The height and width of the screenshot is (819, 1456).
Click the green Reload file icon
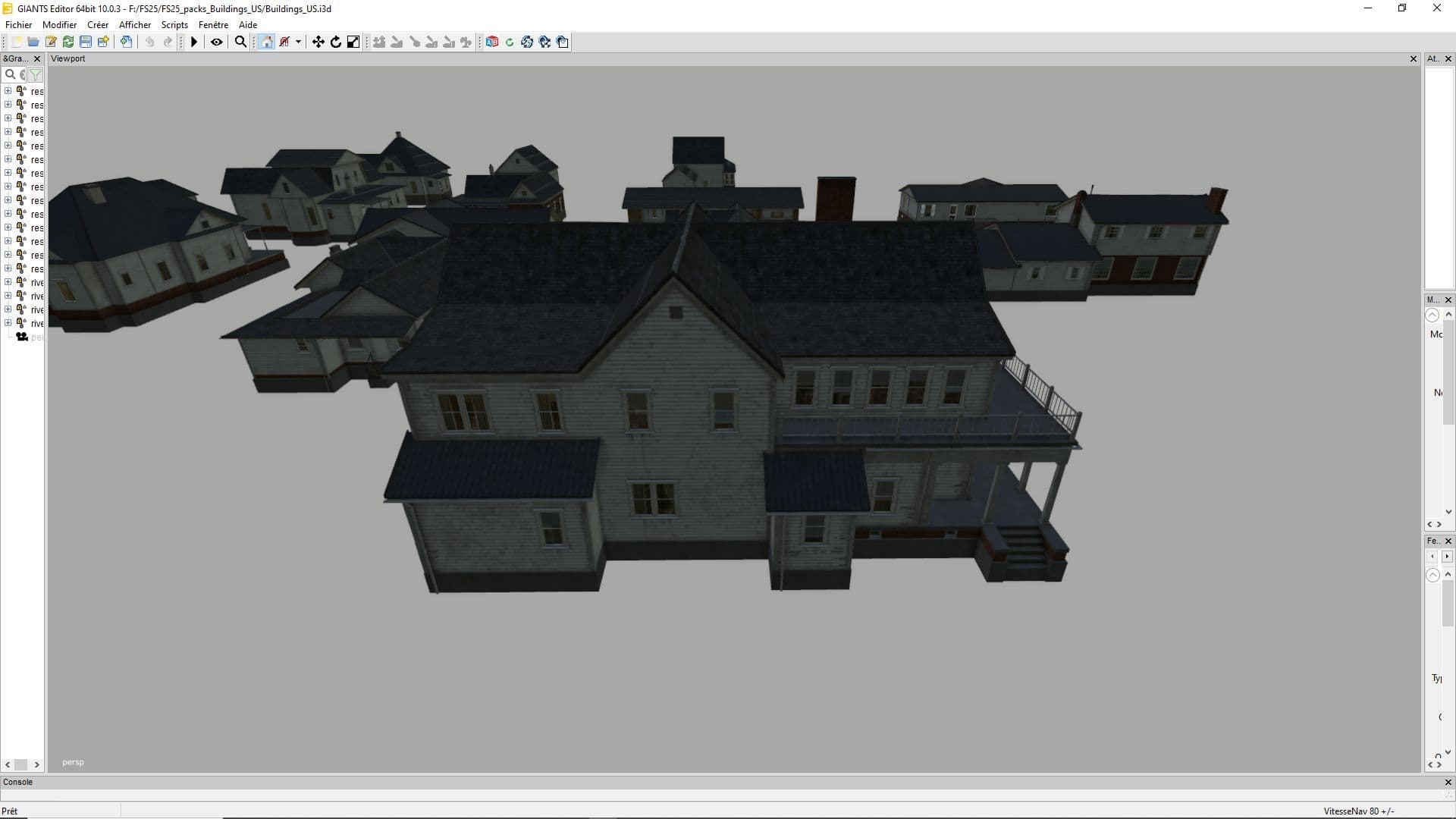coord(68,42)
